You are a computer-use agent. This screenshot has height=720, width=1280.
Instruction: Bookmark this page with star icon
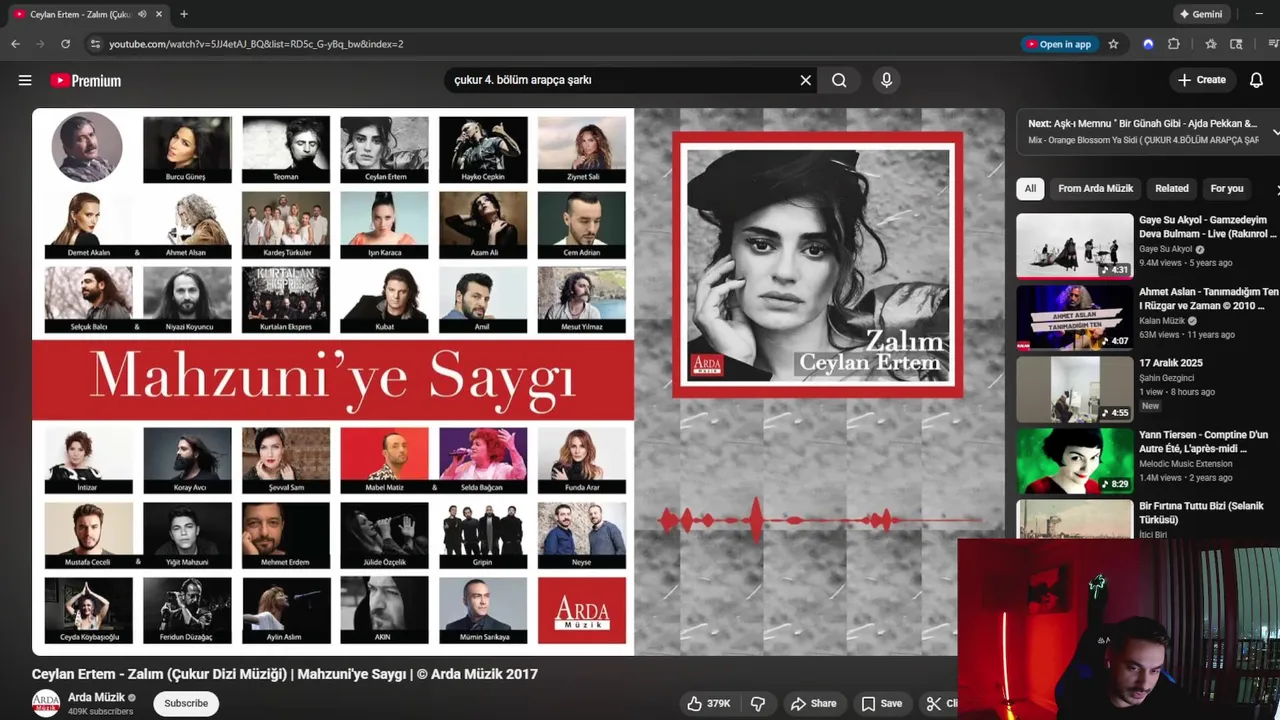pos(1113,44)
